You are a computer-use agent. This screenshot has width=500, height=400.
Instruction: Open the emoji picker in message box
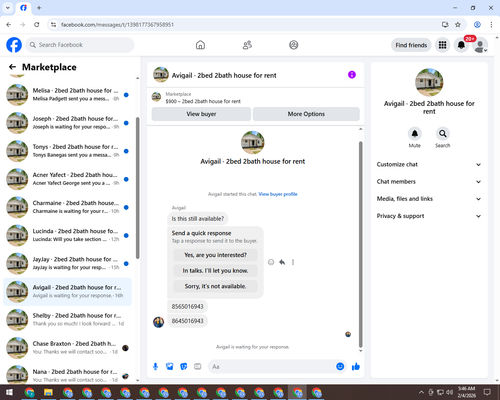(x=340, y=367)
